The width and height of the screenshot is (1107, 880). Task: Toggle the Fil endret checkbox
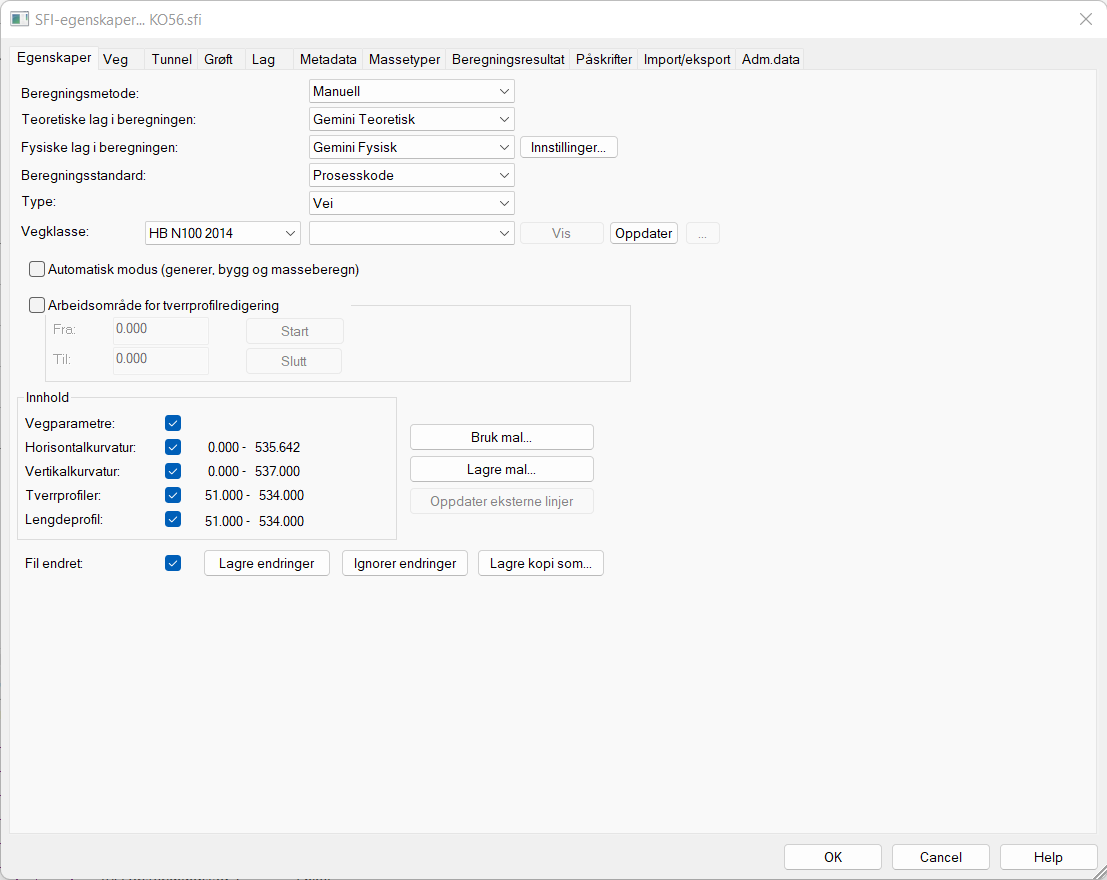click(173, 563)
